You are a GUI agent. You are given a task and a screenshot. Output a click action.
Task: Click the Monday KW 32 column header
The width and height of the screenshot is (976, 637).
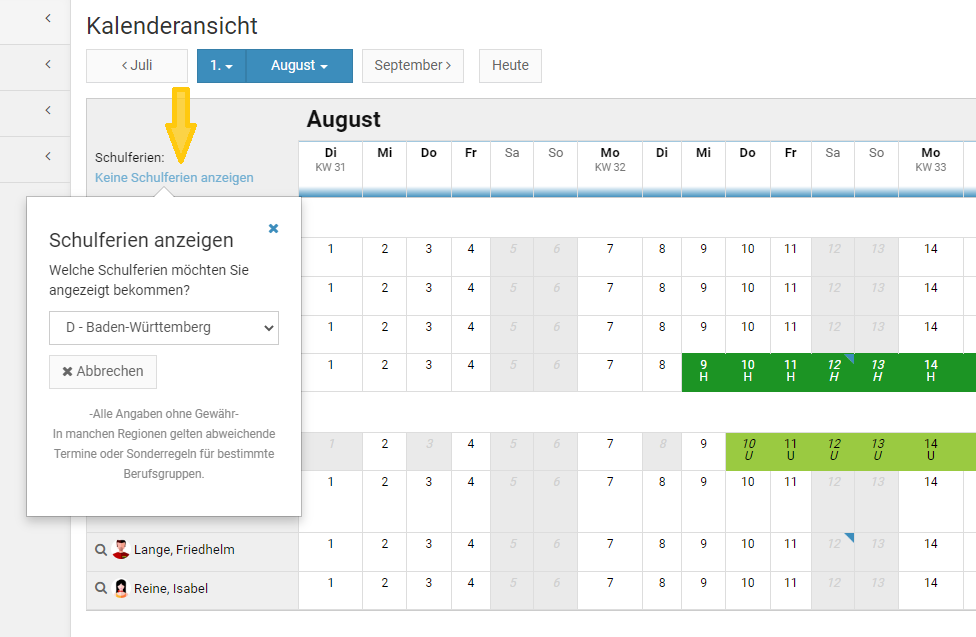tap(610, 159)
